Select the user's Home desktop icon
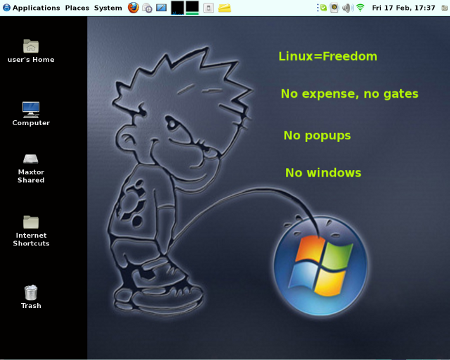The height and width of the screenshot is (360, 450). click(x=31, y=51)
